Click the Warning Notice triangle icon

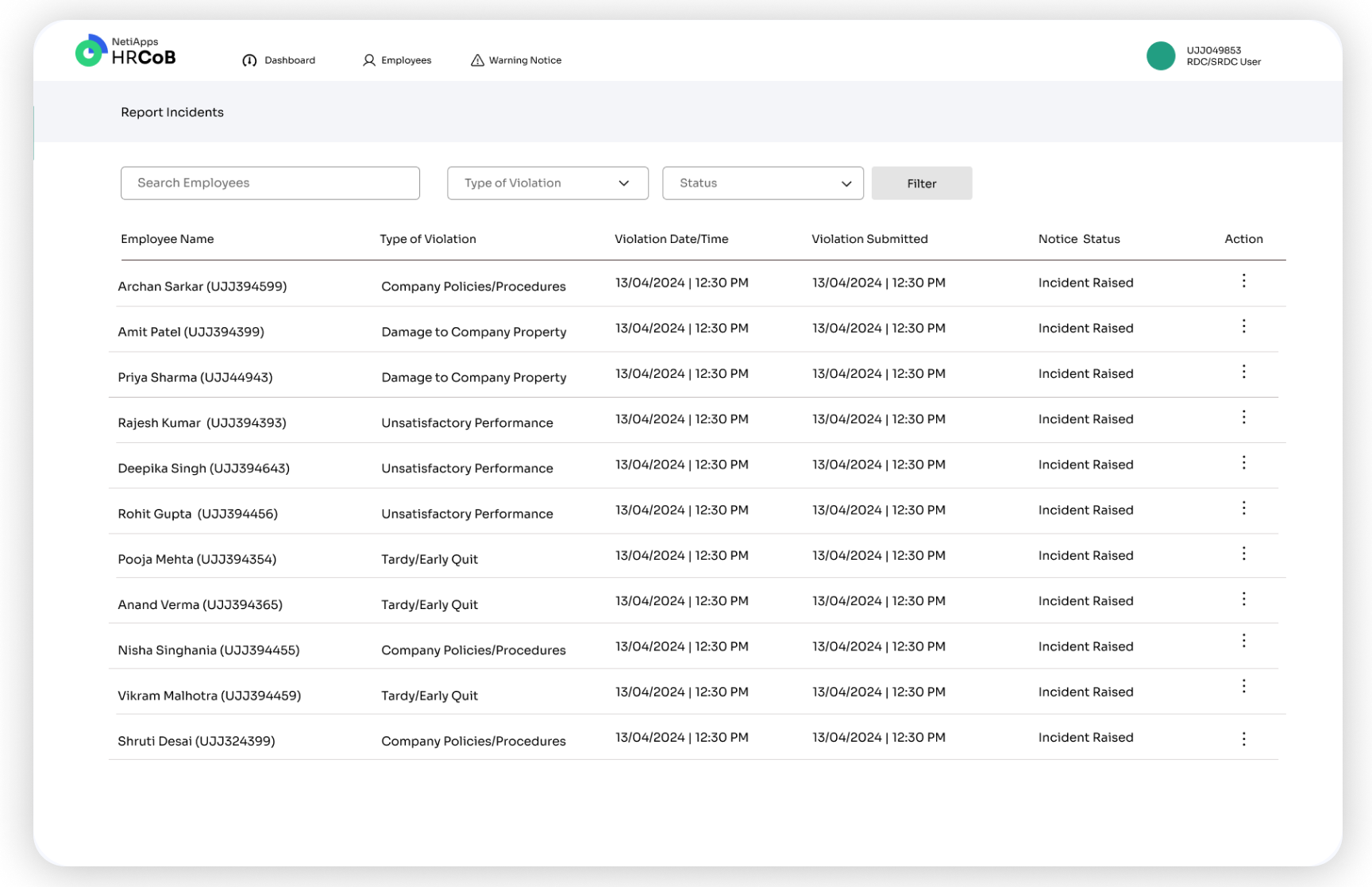click(477, 60)
